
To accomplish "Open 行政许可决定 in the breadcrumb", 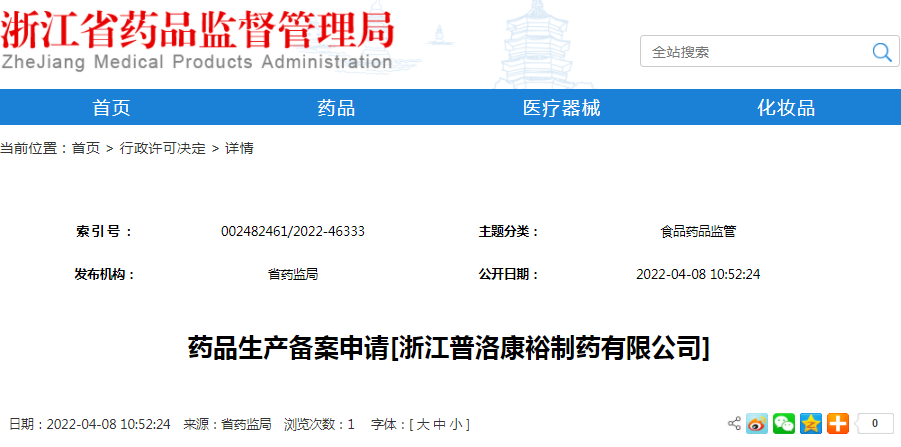I will [x=163, y=148].
